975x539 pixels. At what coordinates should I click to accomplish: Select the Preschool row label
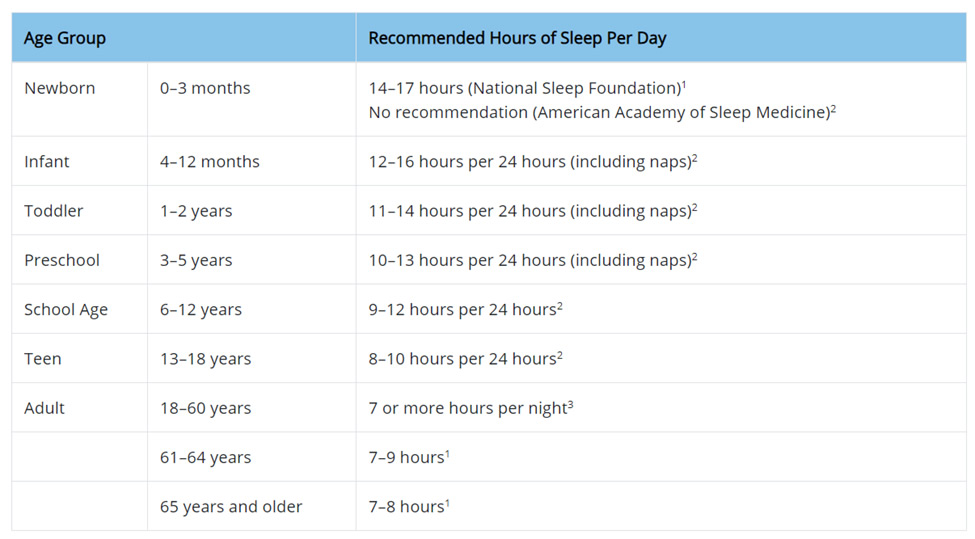coord(62,260)
